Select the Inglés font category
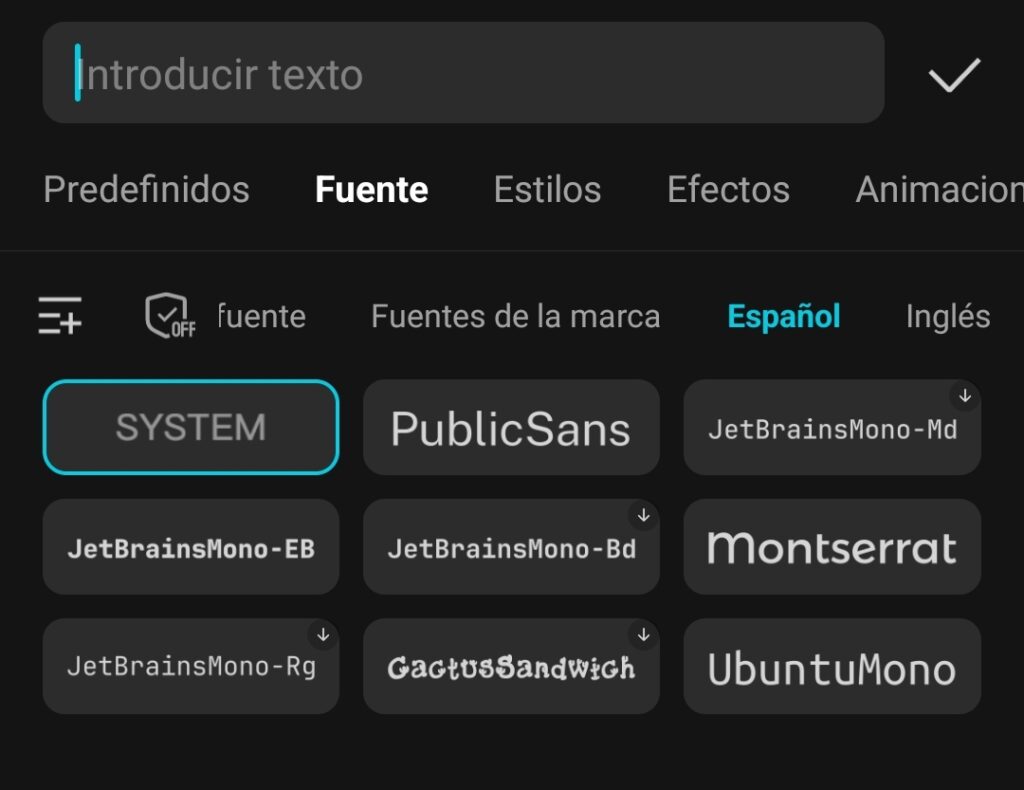 (947, 317)
